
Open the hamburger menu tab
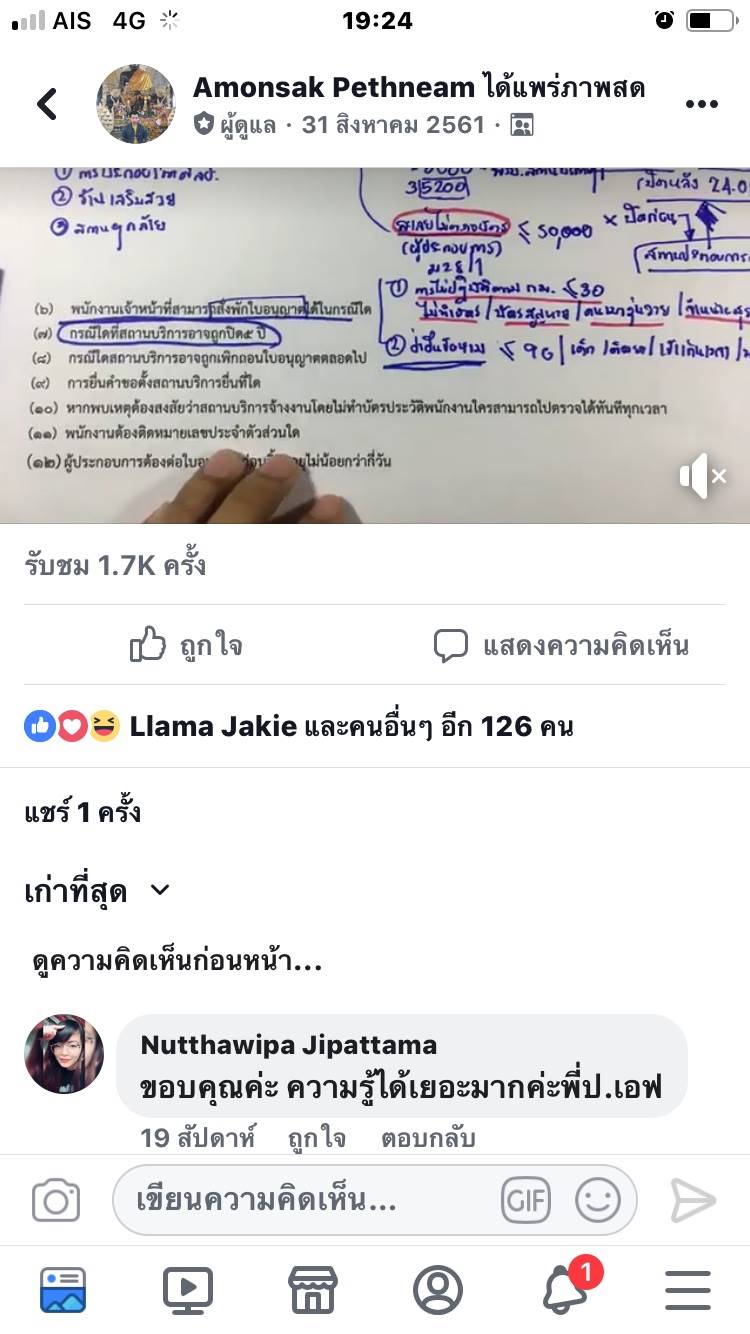[688, 1290]
